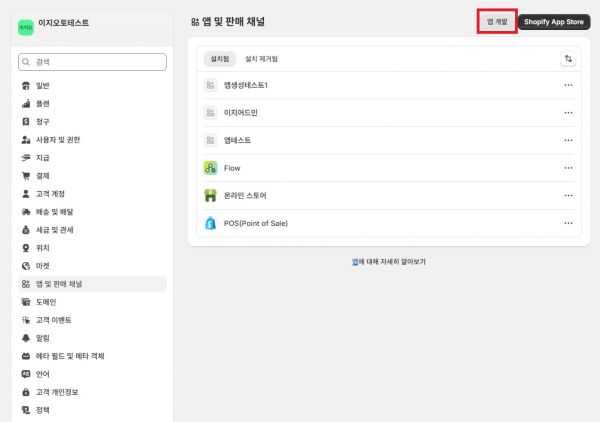
Task: Open 도메인 settings in sidebar
Action: pos(46,302)
